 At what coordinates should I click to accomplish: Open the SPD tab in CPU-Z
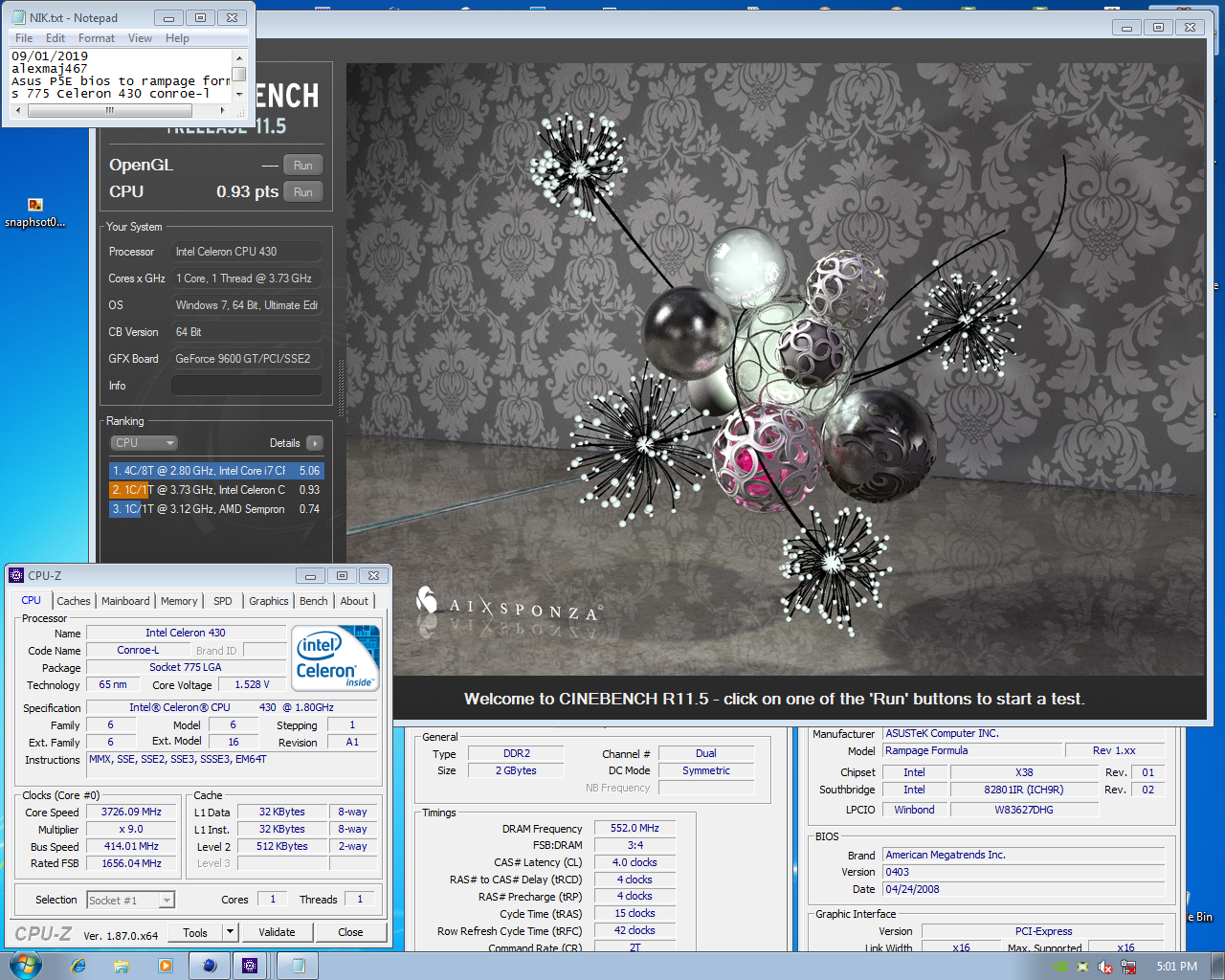pos(222,601)
